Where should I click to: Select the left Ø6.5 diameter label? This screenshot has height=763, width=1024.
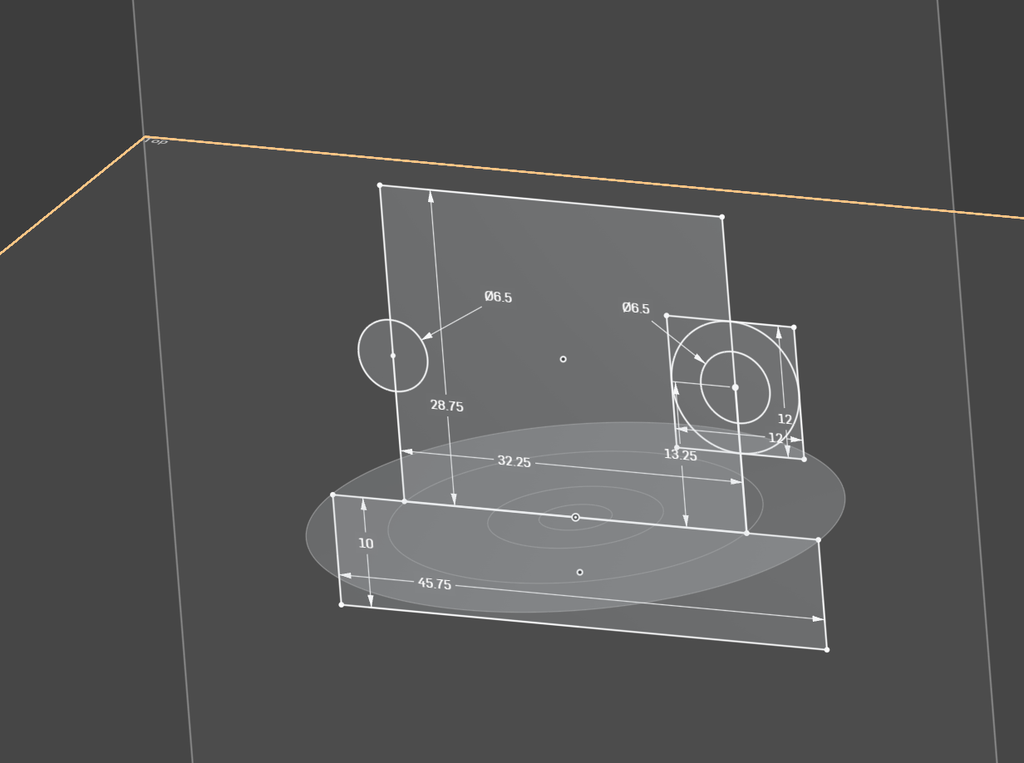pos(498,297)
